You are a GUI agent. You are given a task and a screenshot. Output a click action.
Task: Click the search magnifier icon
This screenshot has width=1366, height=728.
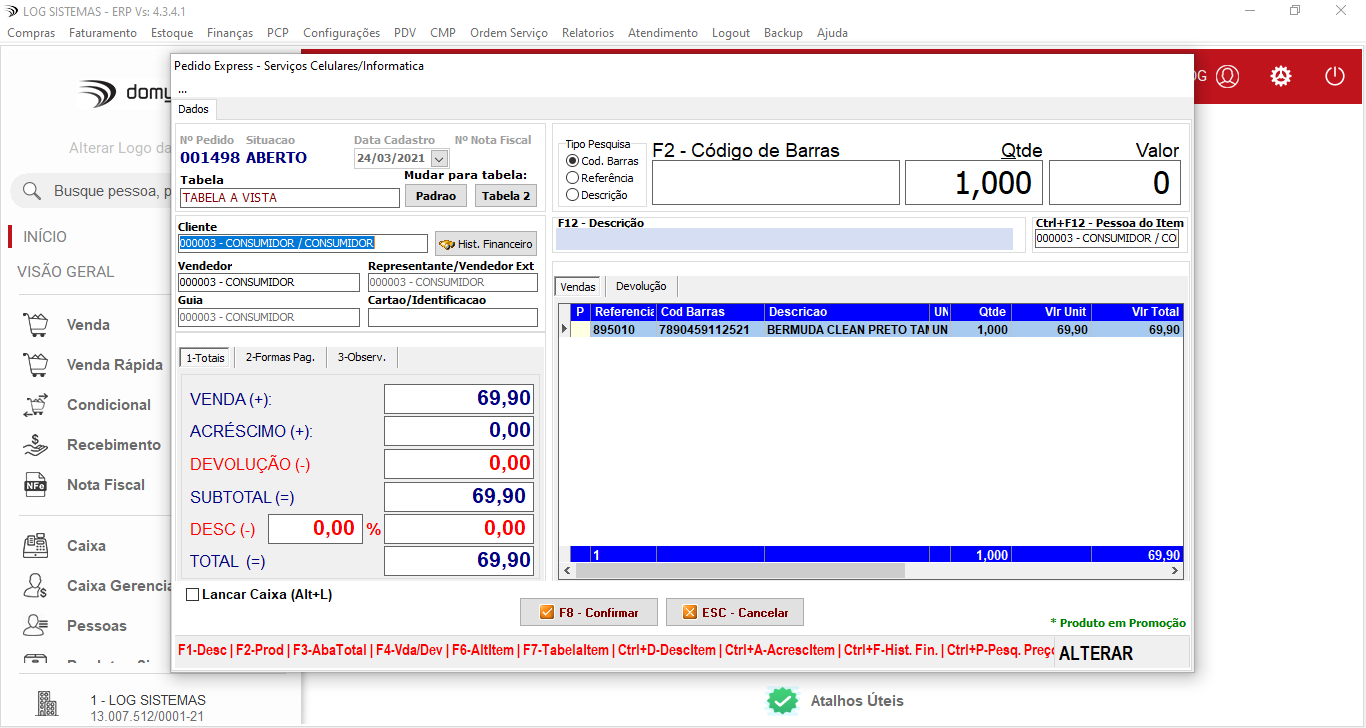coord(32,191)
